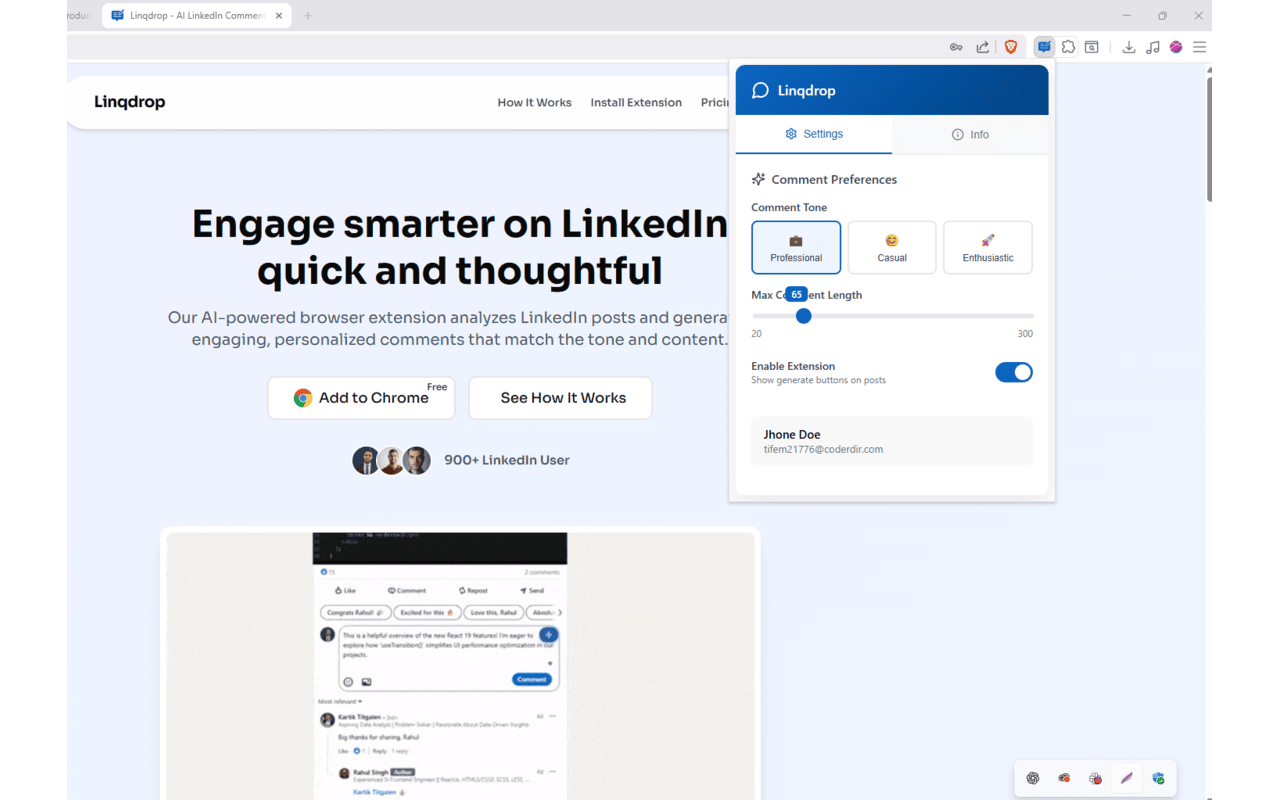Expand the Most relevant sort dropdown
The height and width of the screenshot is (800, 1280).
340,702
